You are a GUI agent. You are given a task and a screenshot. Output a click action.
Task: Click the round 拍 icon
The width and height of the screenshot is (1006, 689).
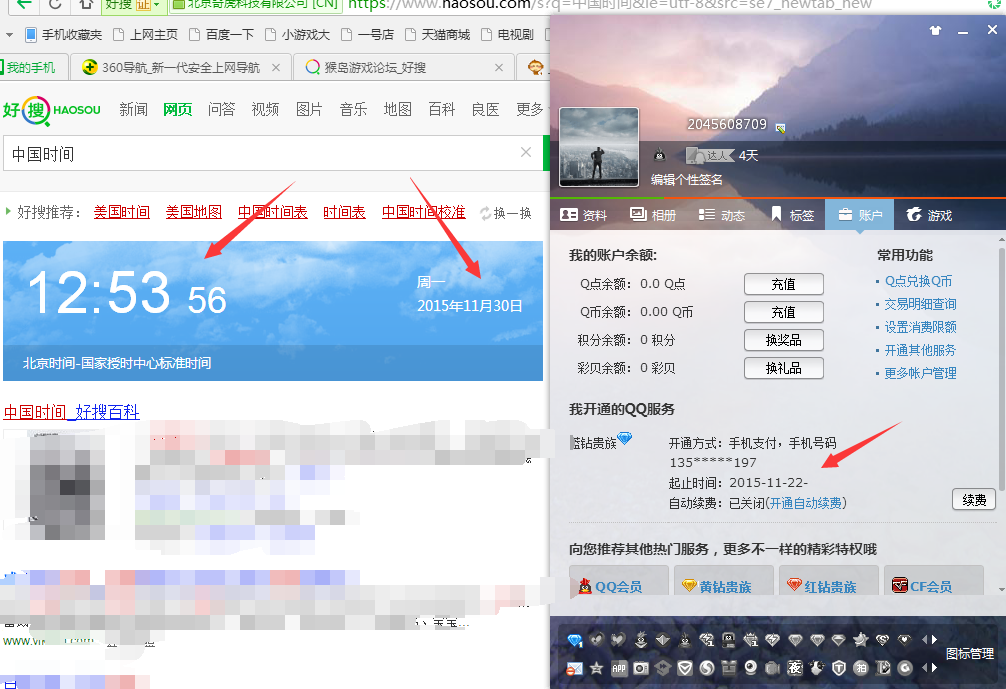coord(861,668)
